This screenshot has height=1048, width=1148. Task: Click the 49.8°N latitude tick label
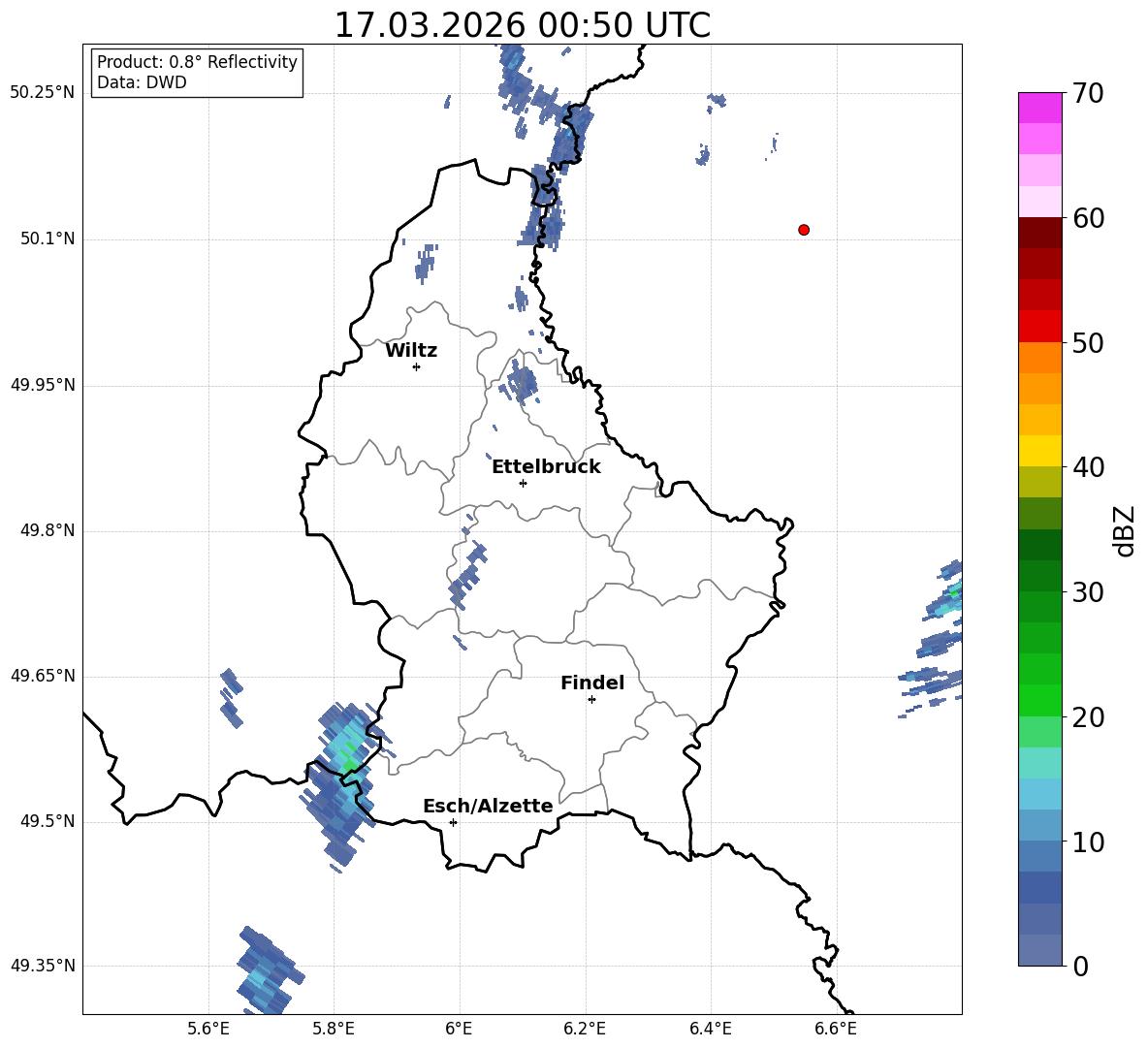pos(48,530)
